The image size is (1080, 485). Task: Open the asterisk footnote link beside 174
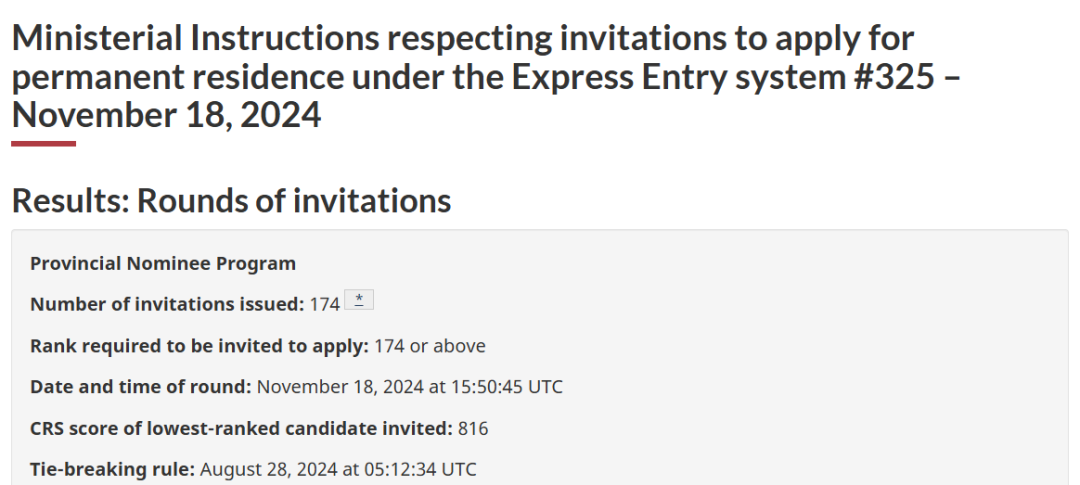[359, 300]
